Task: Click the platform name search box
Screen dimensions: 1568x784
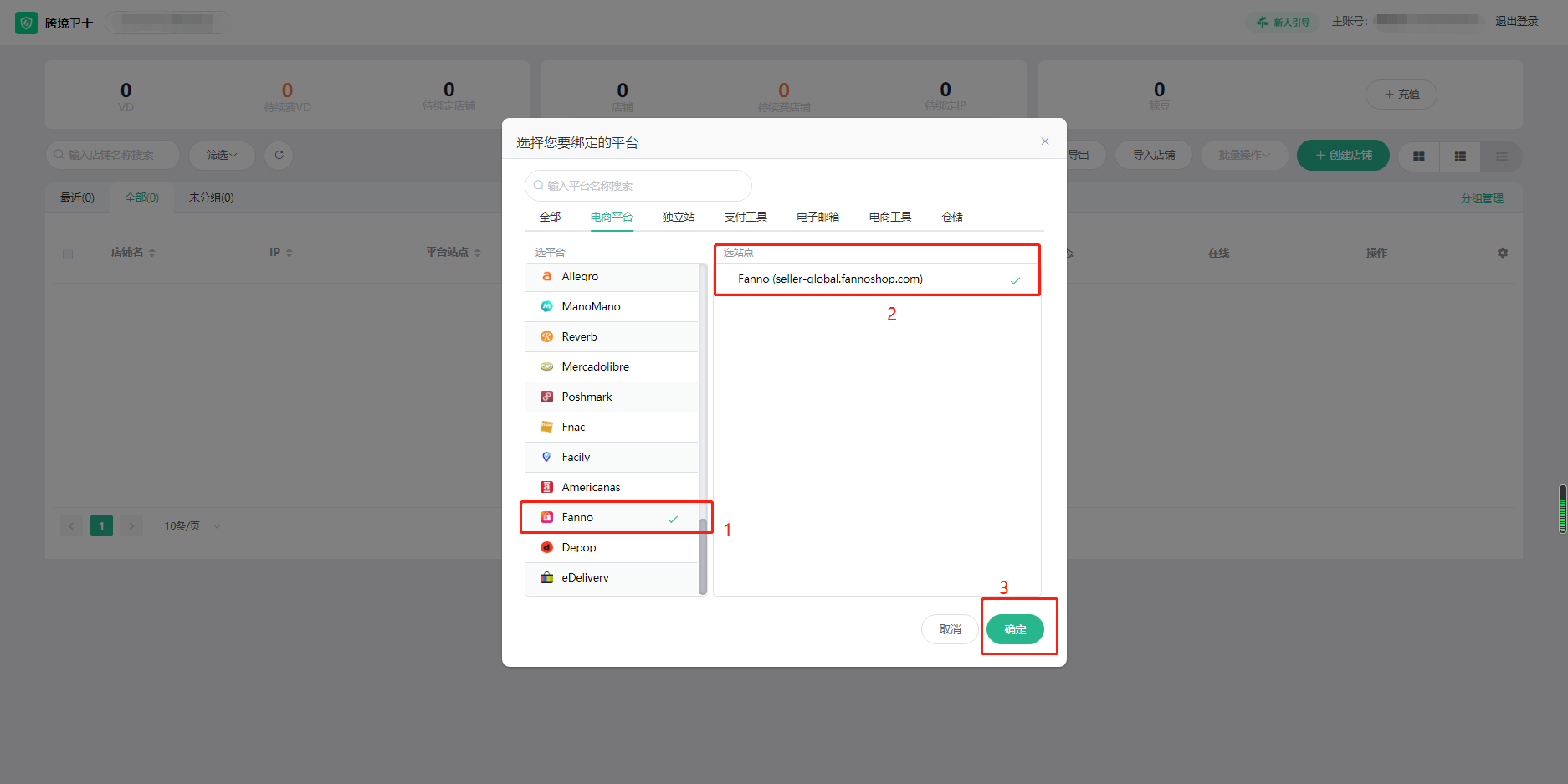Action: pyautogui.click(x=638, y=186)
